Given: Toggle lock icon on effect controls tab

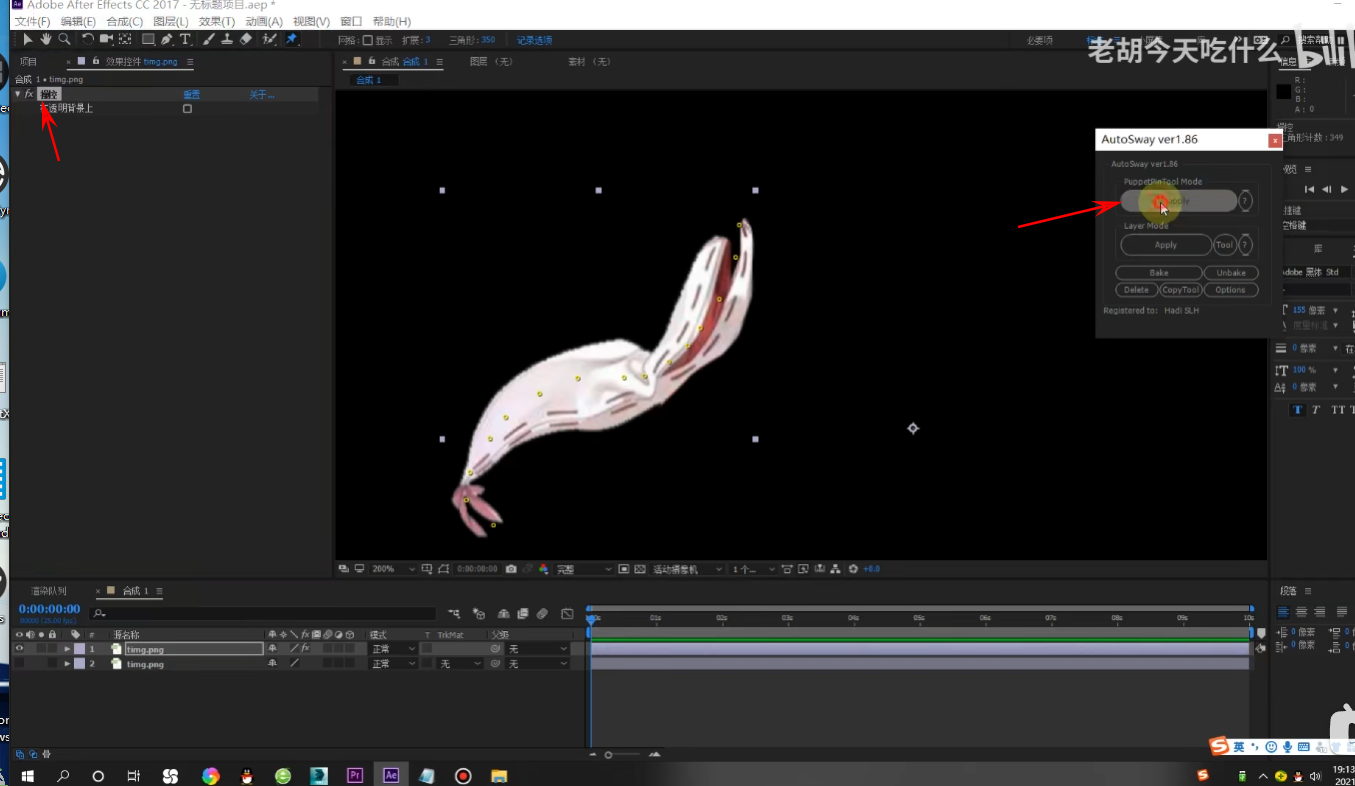Looking at the screenshot, I should (96, 61).
